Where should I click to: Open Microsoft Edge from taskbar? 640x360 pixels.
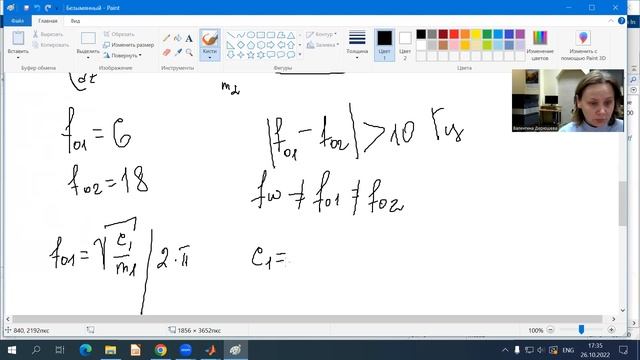coord(86,350)
